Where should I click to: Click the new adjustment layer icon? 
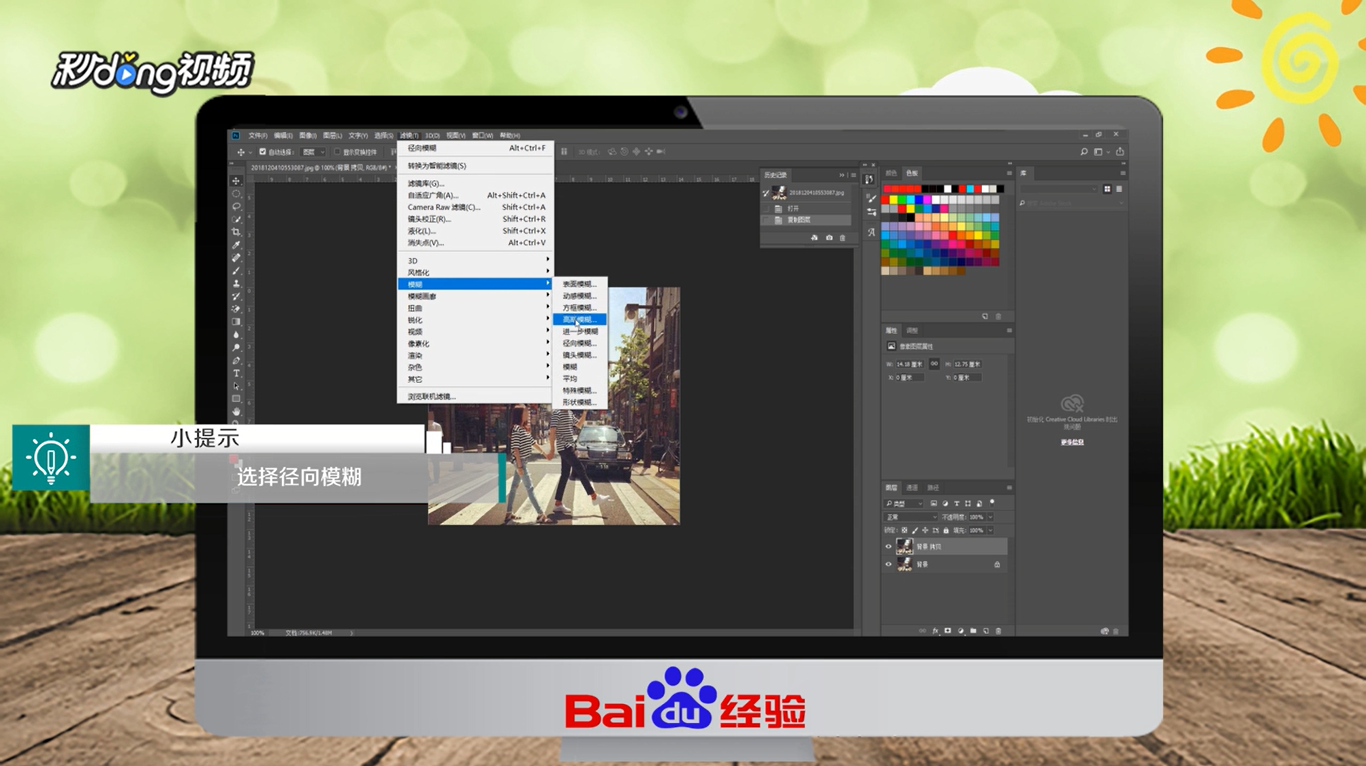961,630
